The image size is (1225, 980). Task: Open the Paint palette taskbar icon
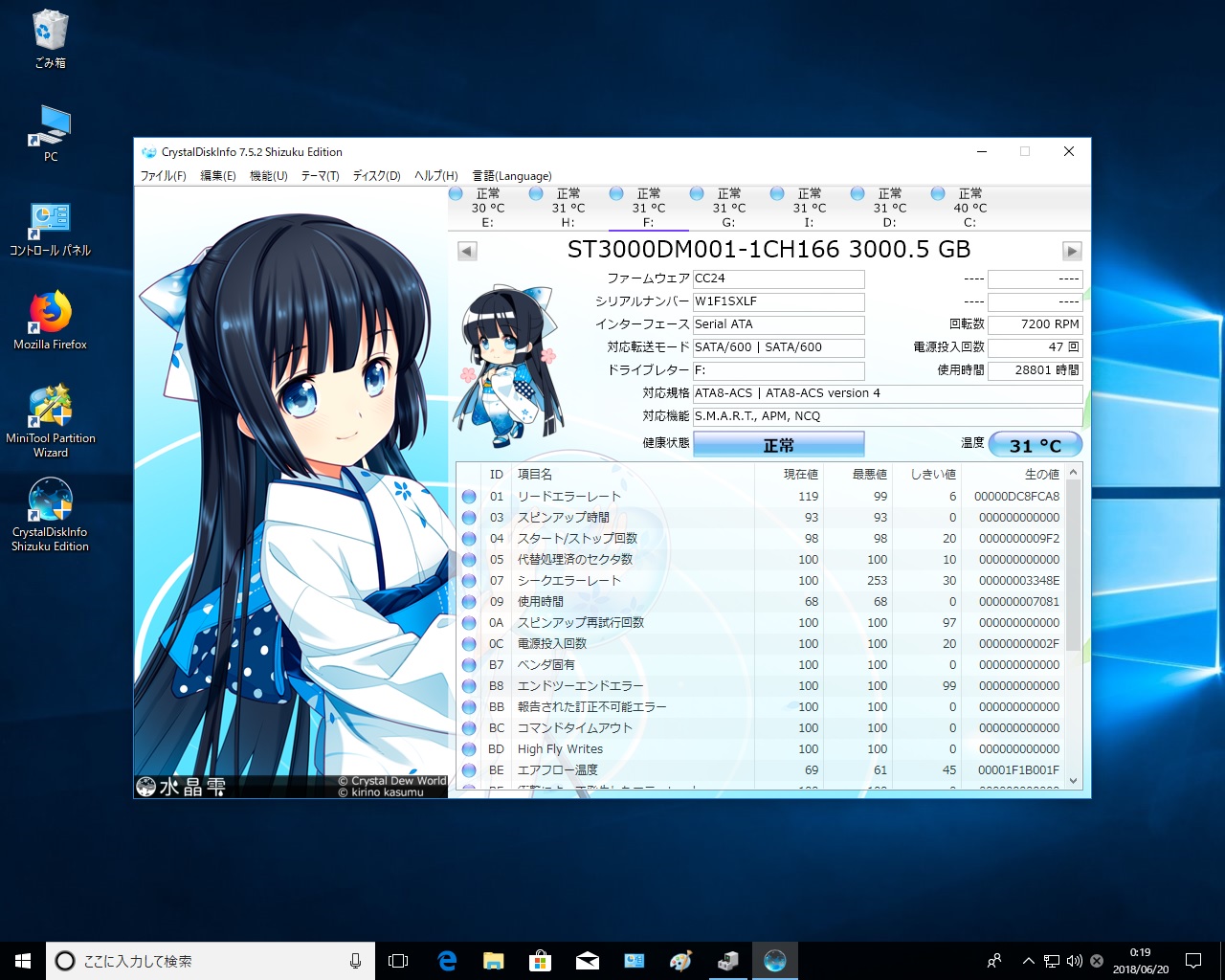(x=680, y=961)
